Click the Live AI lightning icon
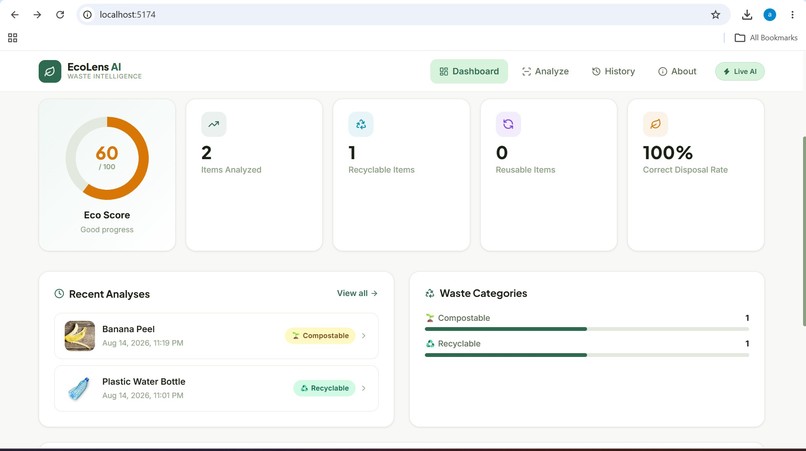The height and width of the screenshot is (451, 806). click(x=726, y=71)
